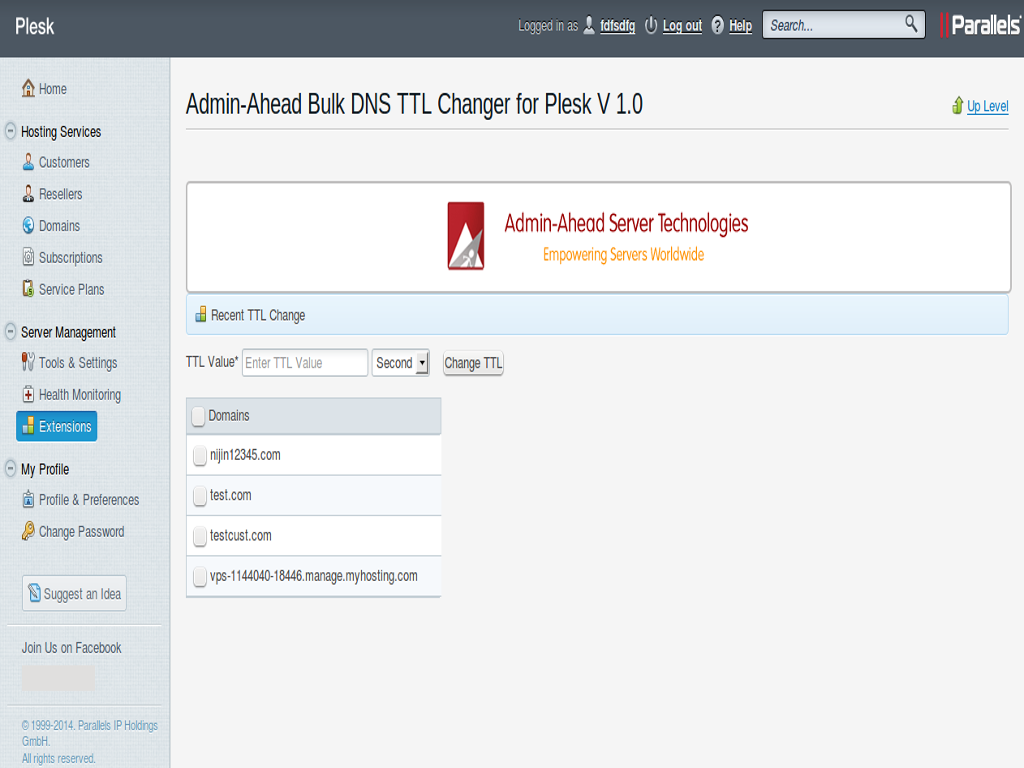Click the Log out link
1024x768 pixels.
[x=682, y=25]
